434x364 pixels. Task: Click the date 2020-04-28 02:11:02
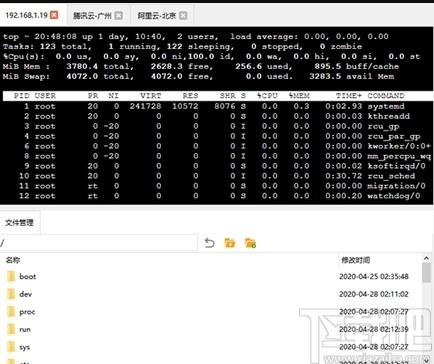click(374, 294)
